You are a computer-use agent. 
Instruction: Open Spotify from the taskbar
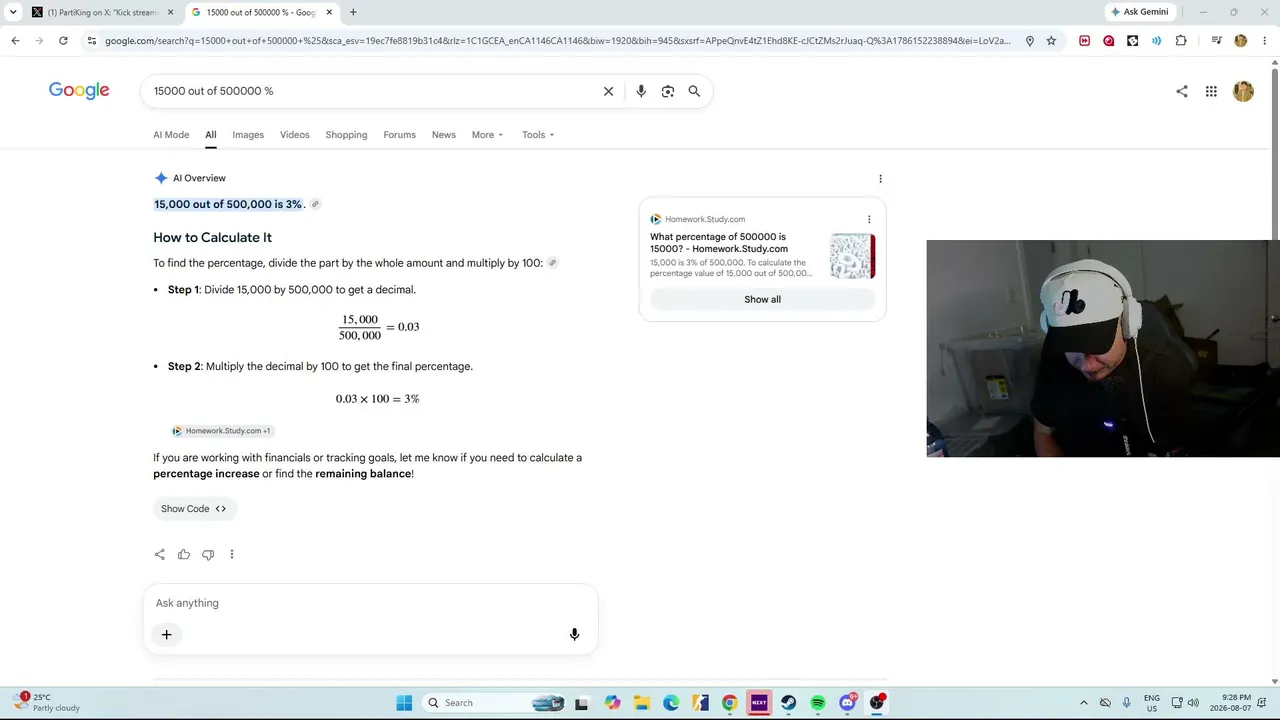818,703
